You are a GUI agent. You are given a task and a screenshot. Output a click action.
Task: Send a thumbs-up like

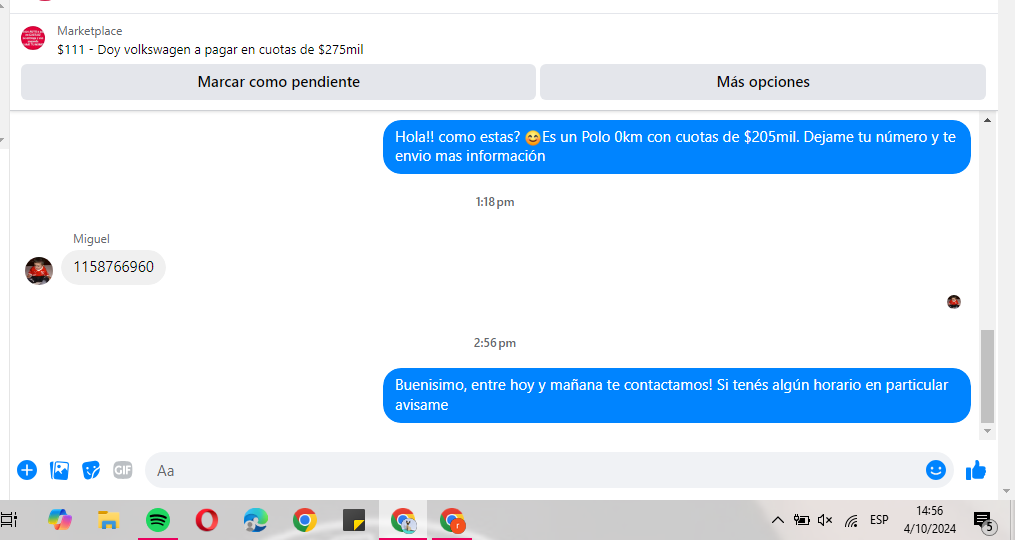tap(976, 470)
